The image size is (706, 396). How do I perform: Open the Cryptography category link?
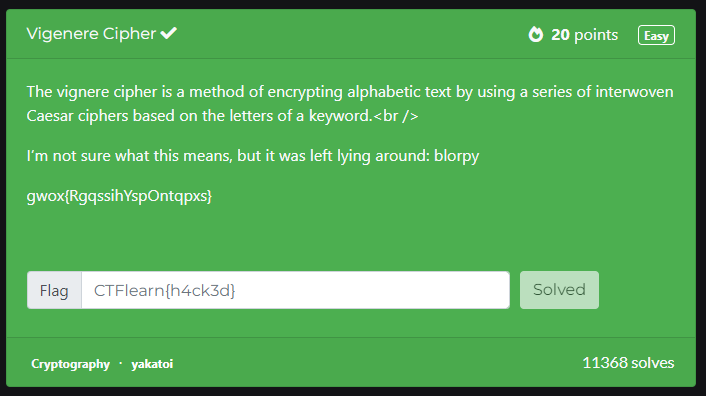click(70, 364)
